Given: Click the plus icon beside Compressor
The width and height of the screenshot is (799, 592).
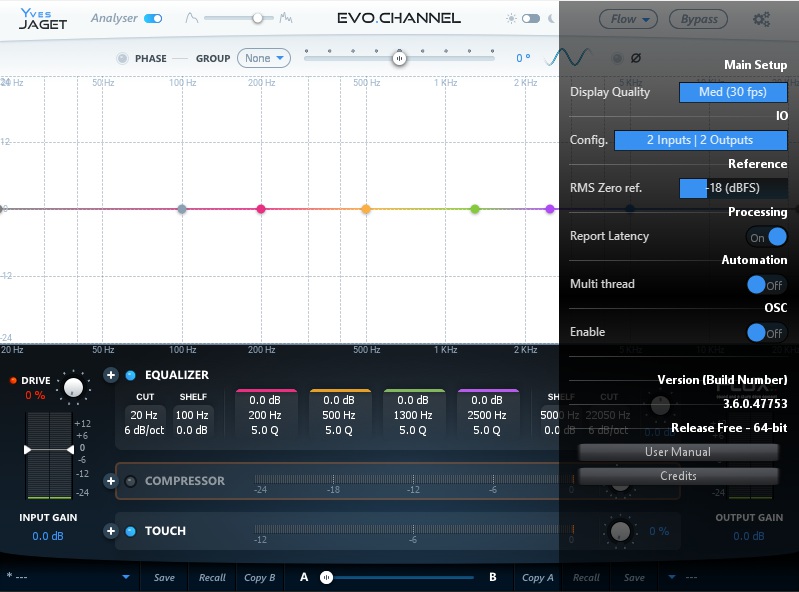Looking at the screenshot, I should (x=111, y=481).
